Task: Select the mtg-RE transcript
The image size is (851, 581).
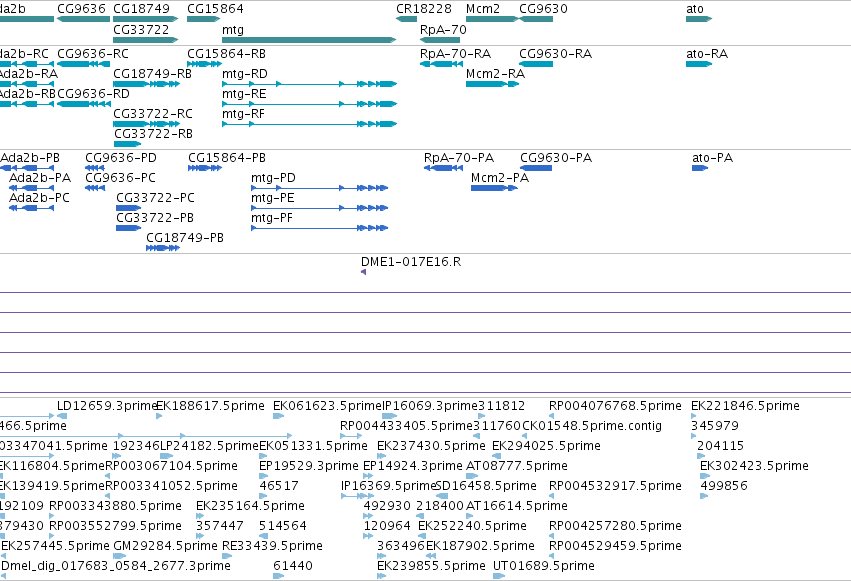Action: [309, 104]
